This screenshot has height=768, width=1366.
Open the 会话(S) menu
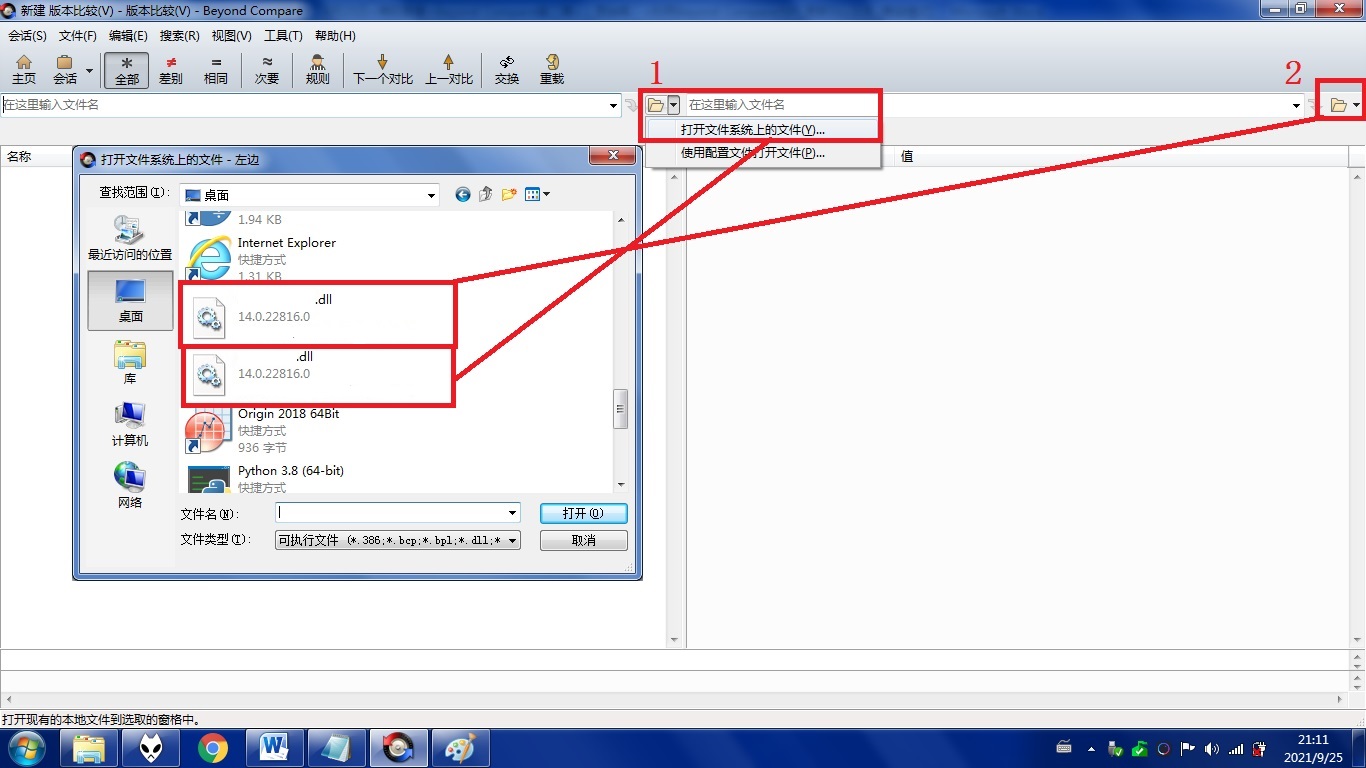pyautogui.click(x=28, y=36)
